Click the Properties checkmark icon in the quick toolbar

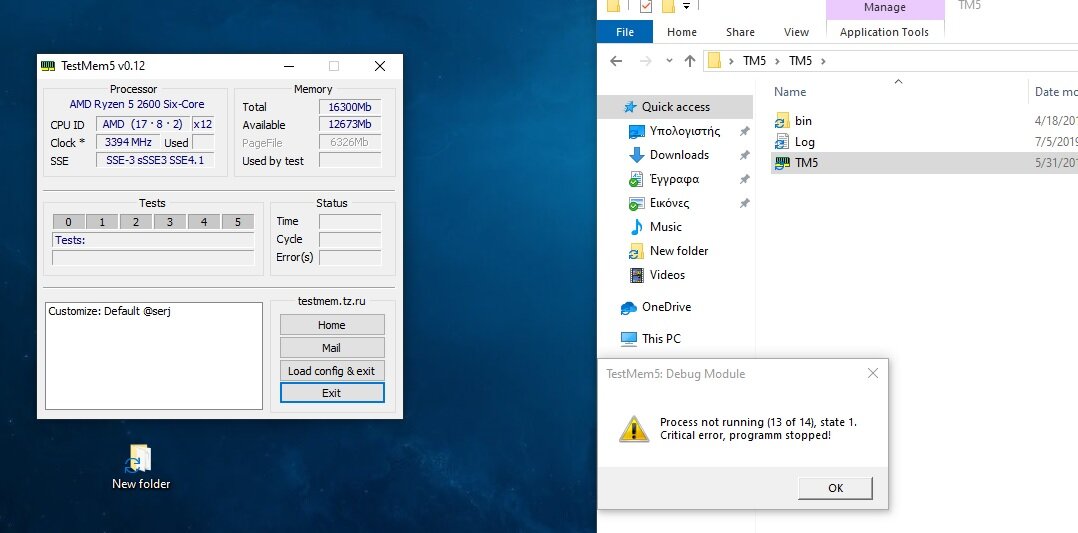(646, 6)
